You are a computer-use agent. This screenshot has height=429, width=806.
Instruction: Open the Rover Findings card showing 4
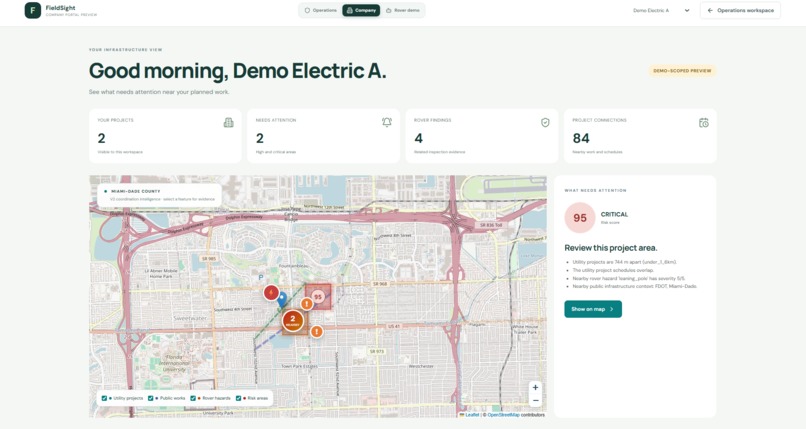click(482, 136)
